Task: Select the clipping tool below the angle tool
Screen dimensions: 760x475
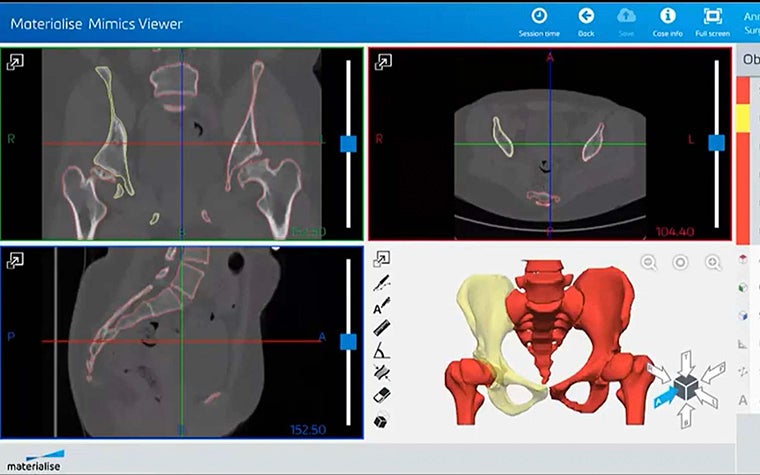Action: point(381,373)
